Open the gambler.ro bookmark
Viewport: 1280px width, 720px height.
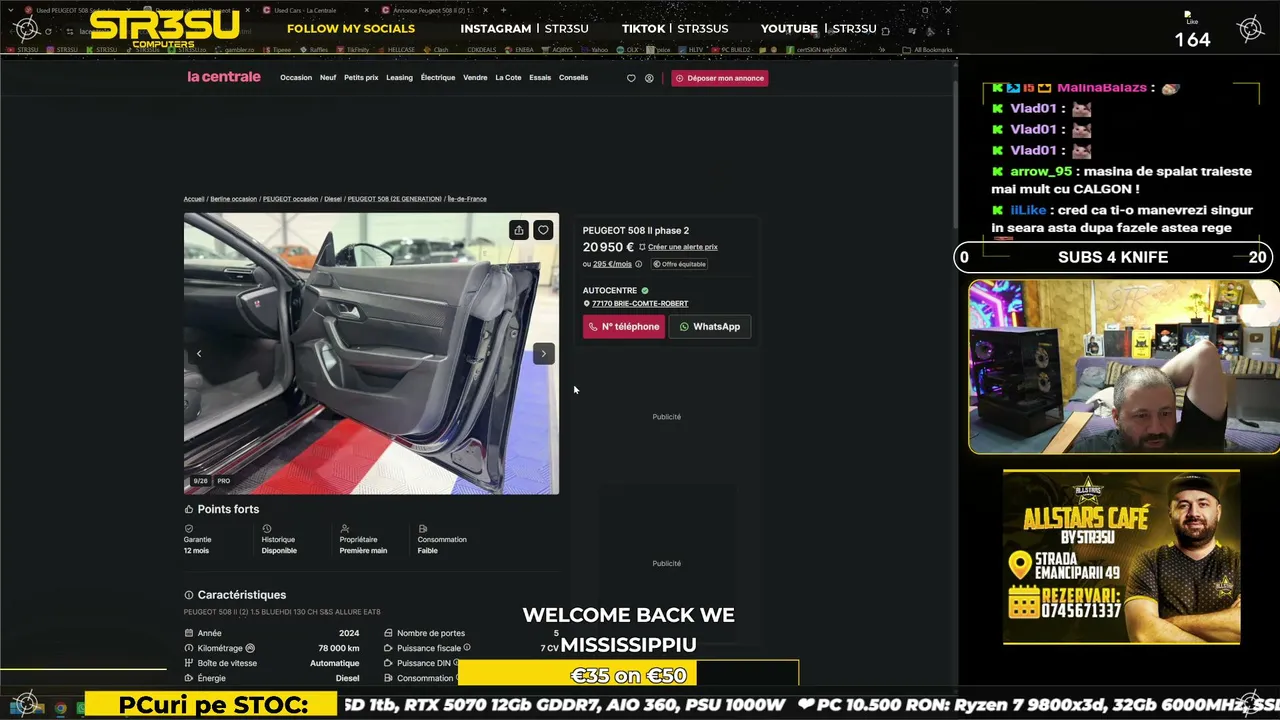coord(234,49)
